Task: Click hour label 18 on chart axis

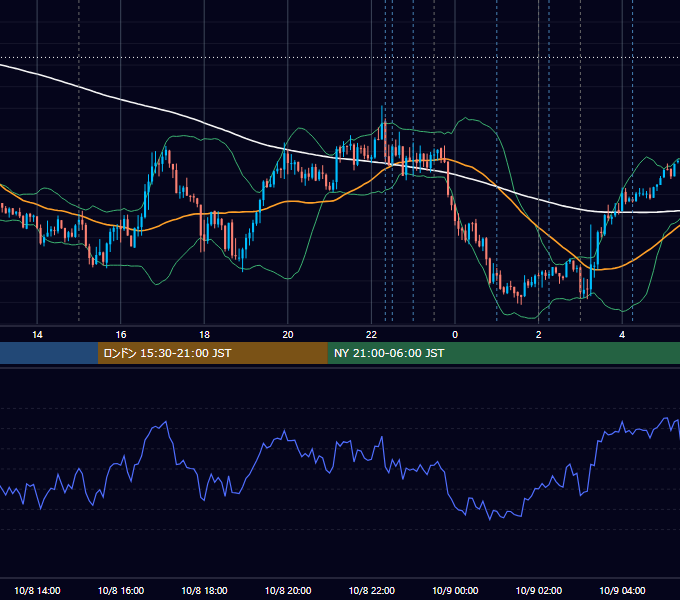Action: [x=204, y=335]
